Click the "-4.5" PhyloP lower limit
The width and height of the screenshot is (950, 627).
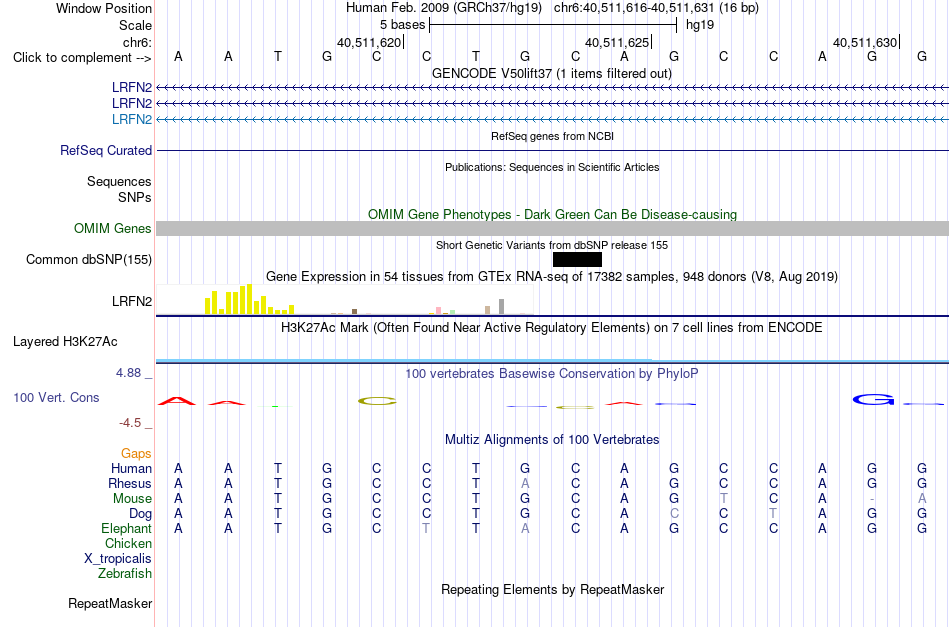point(130,423)
